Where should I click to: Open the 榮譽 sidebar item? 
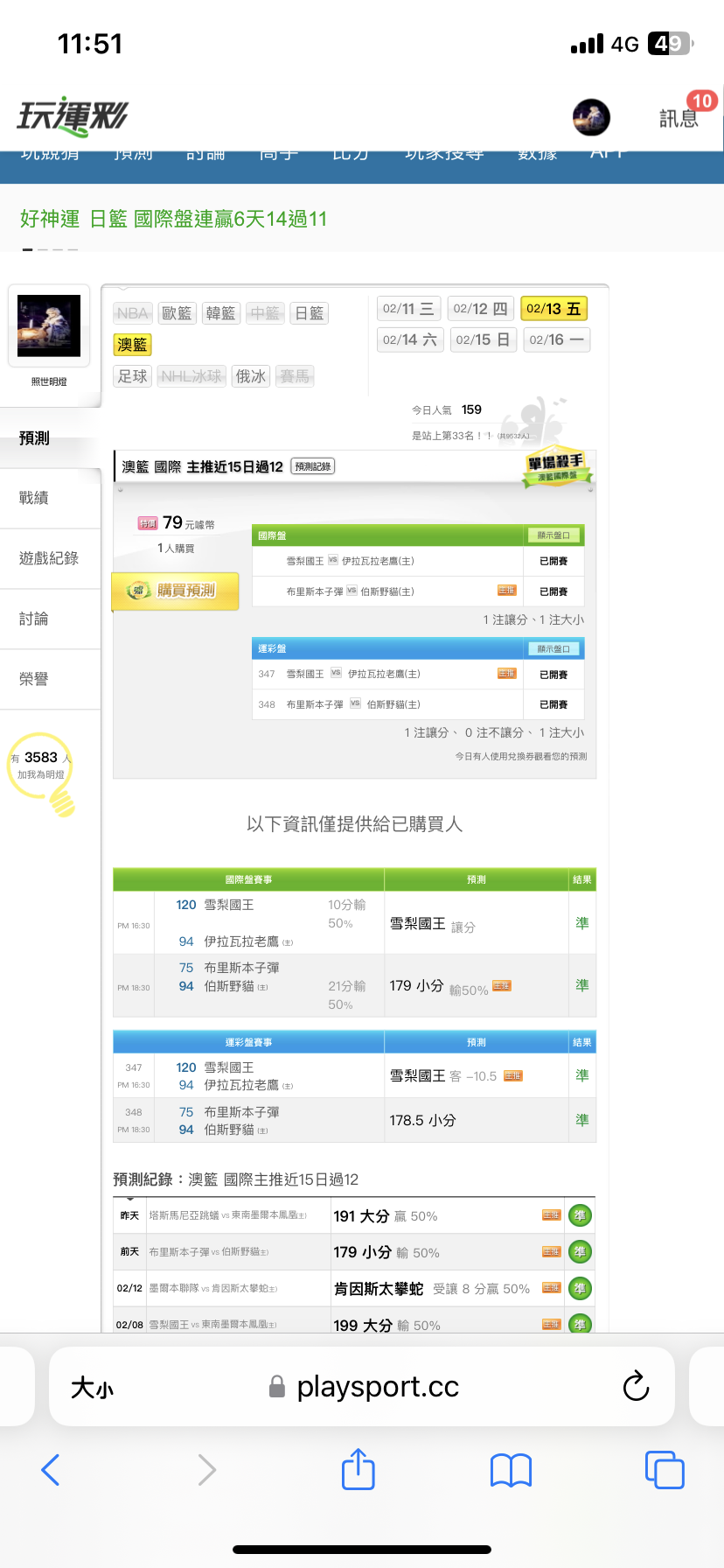point(50,679)
